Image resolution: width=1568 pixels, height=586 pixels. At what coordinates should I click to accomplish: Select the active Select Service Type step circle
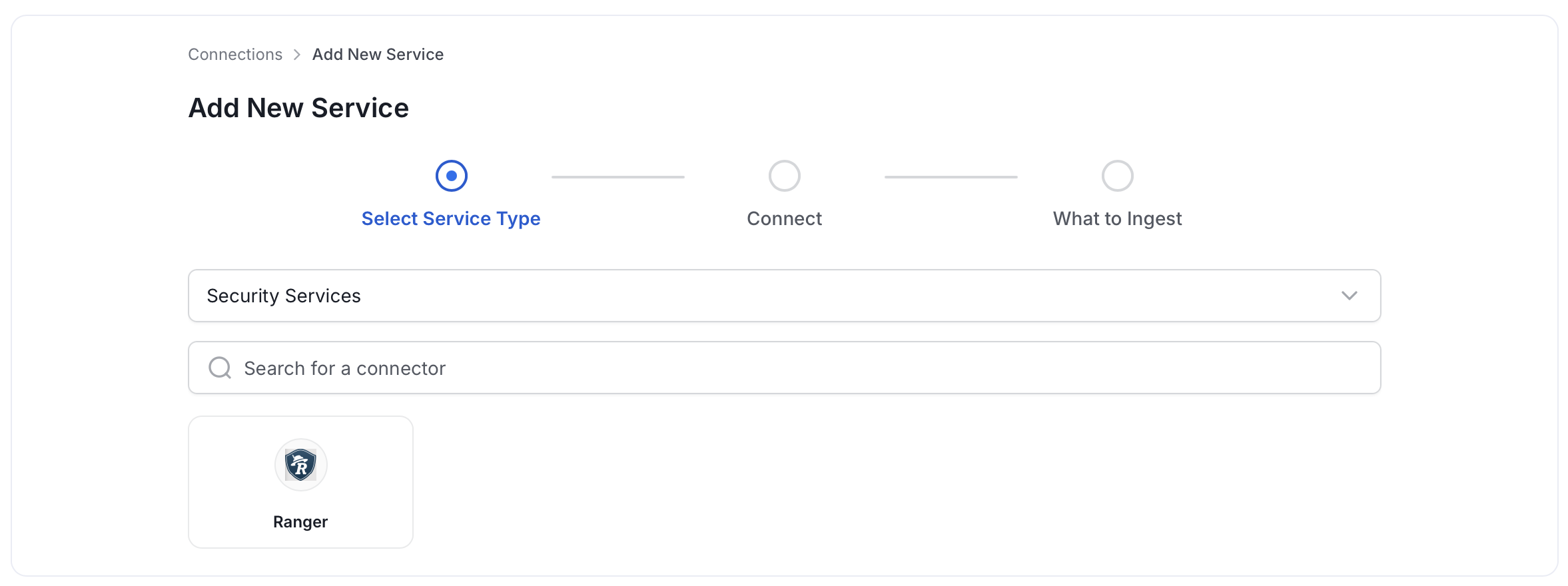[452, 176]
